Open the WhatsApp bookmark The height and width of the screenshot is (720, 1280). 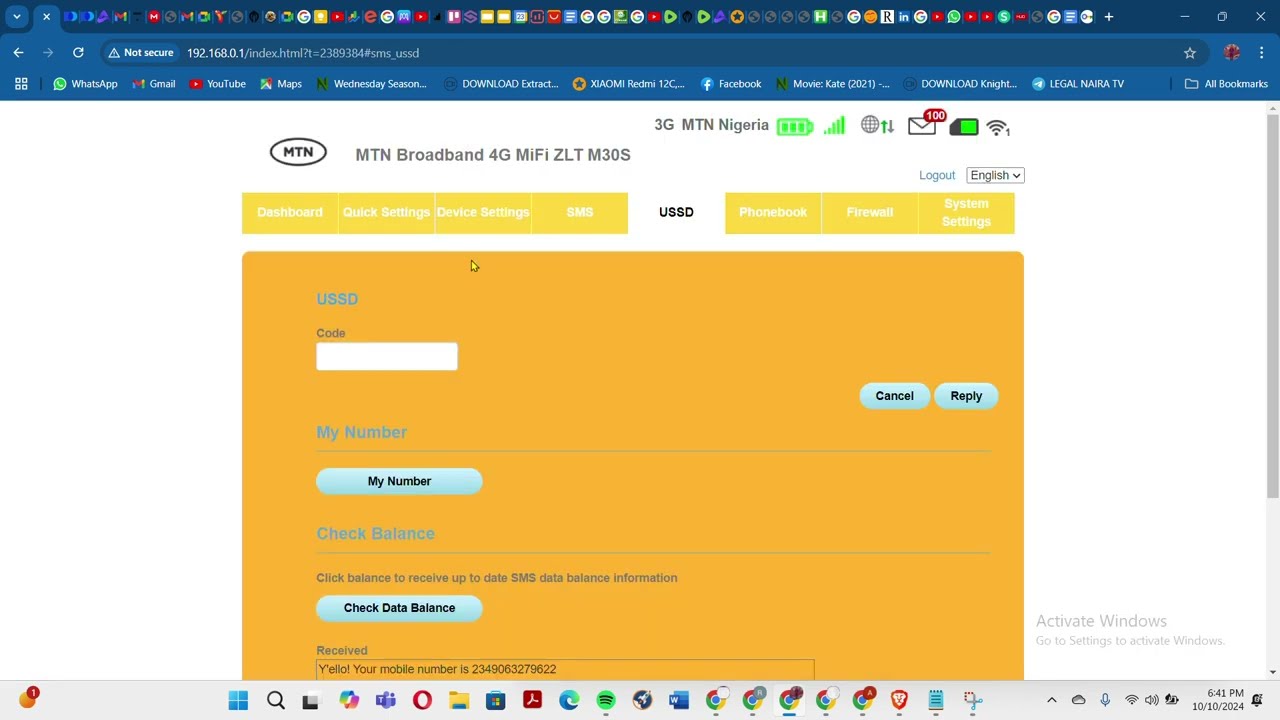[85, 84]
